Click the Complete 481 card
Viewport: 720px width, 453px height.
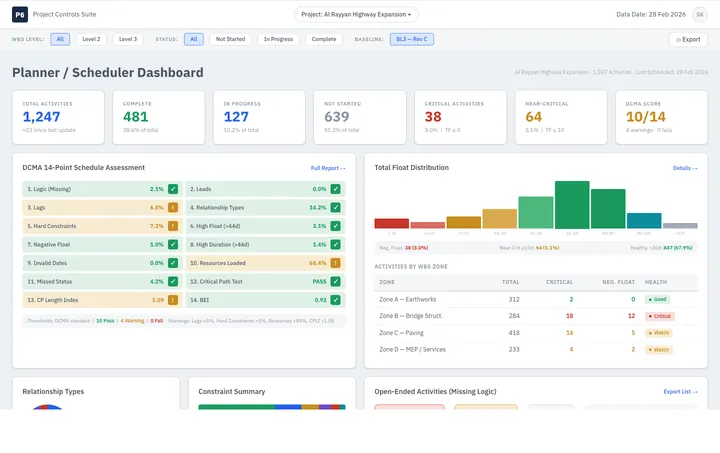(x=159, y=117)
